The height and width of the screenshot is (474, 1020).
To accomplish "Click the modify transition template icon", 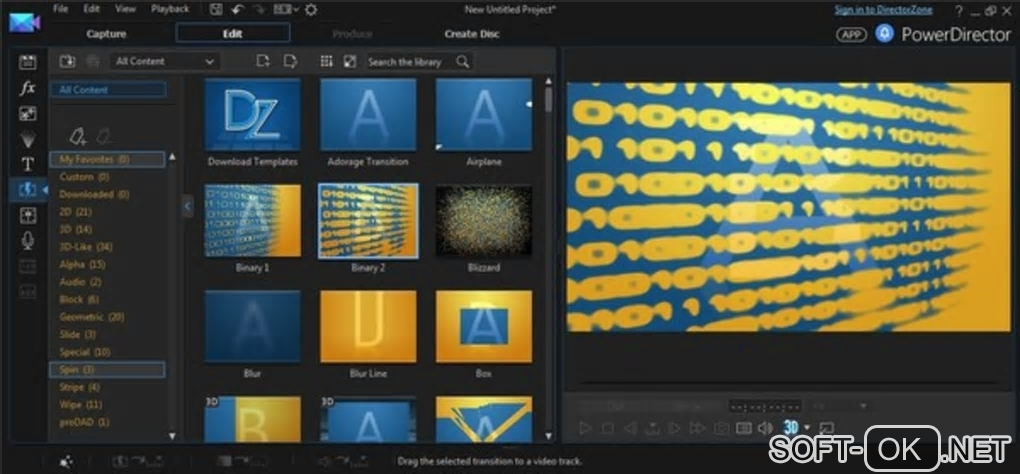I will [x=290, y=61].
